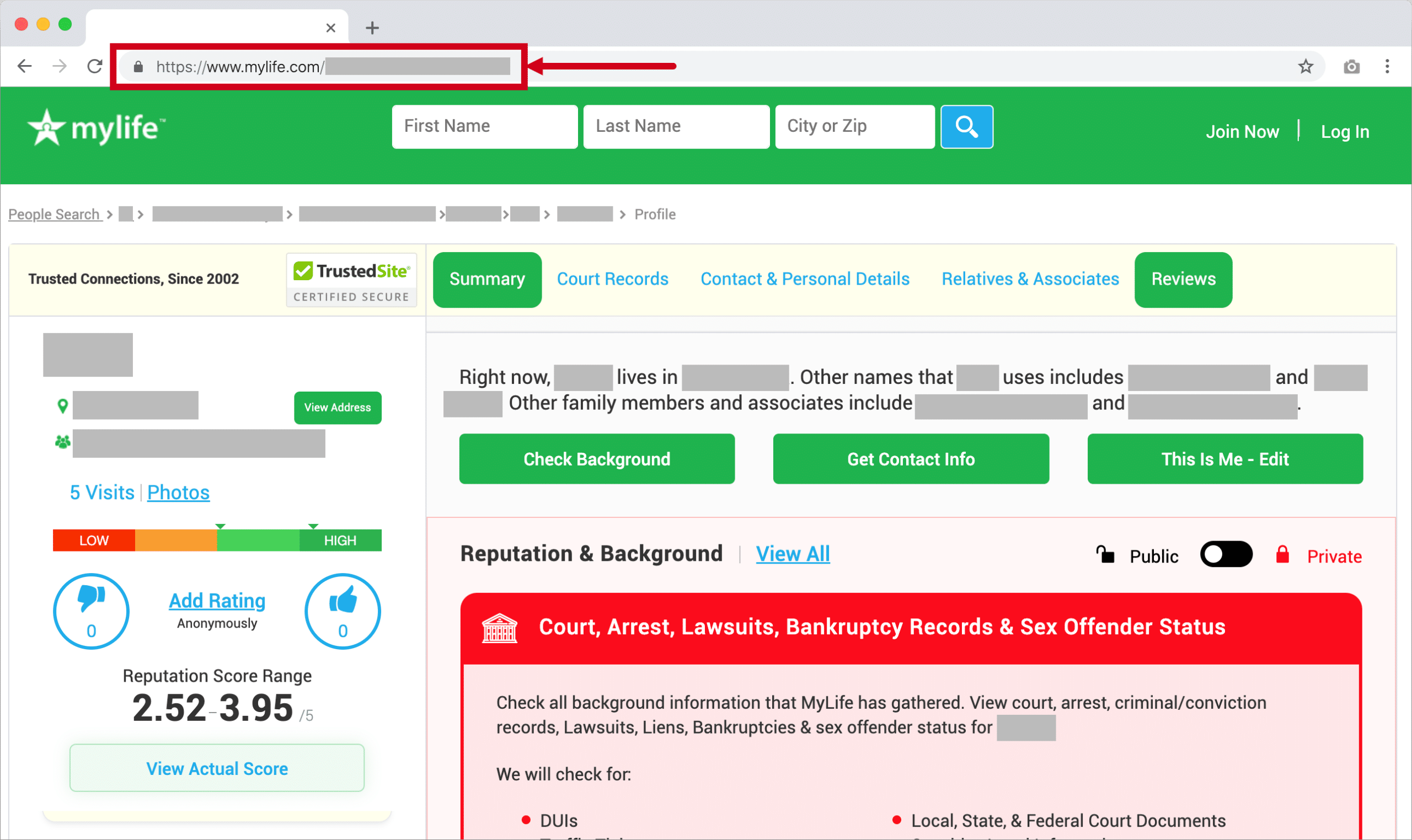The width and height of the screenshot is (1412, 840).
Task: Click the Profile breadcrumb text
Action: point(655,215)
